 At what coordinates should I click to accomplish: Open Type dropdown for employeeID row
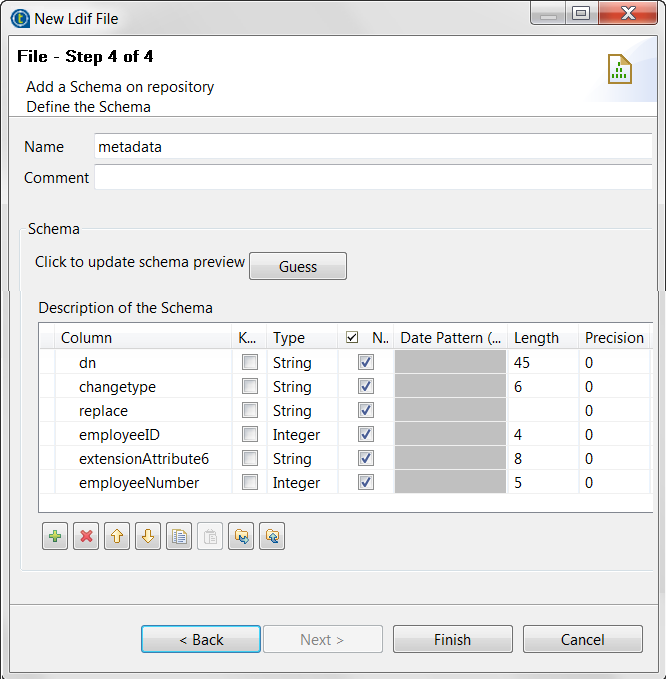tap(302, 435)
